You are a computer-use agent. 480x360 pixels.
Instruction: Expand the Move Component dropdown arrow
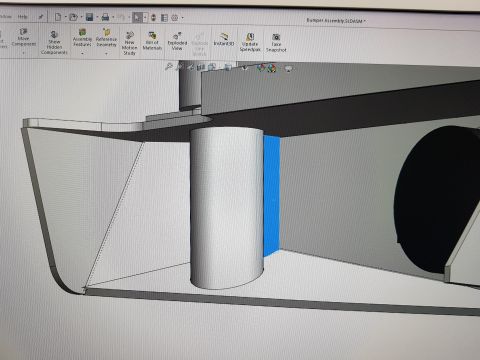(23, 53)
